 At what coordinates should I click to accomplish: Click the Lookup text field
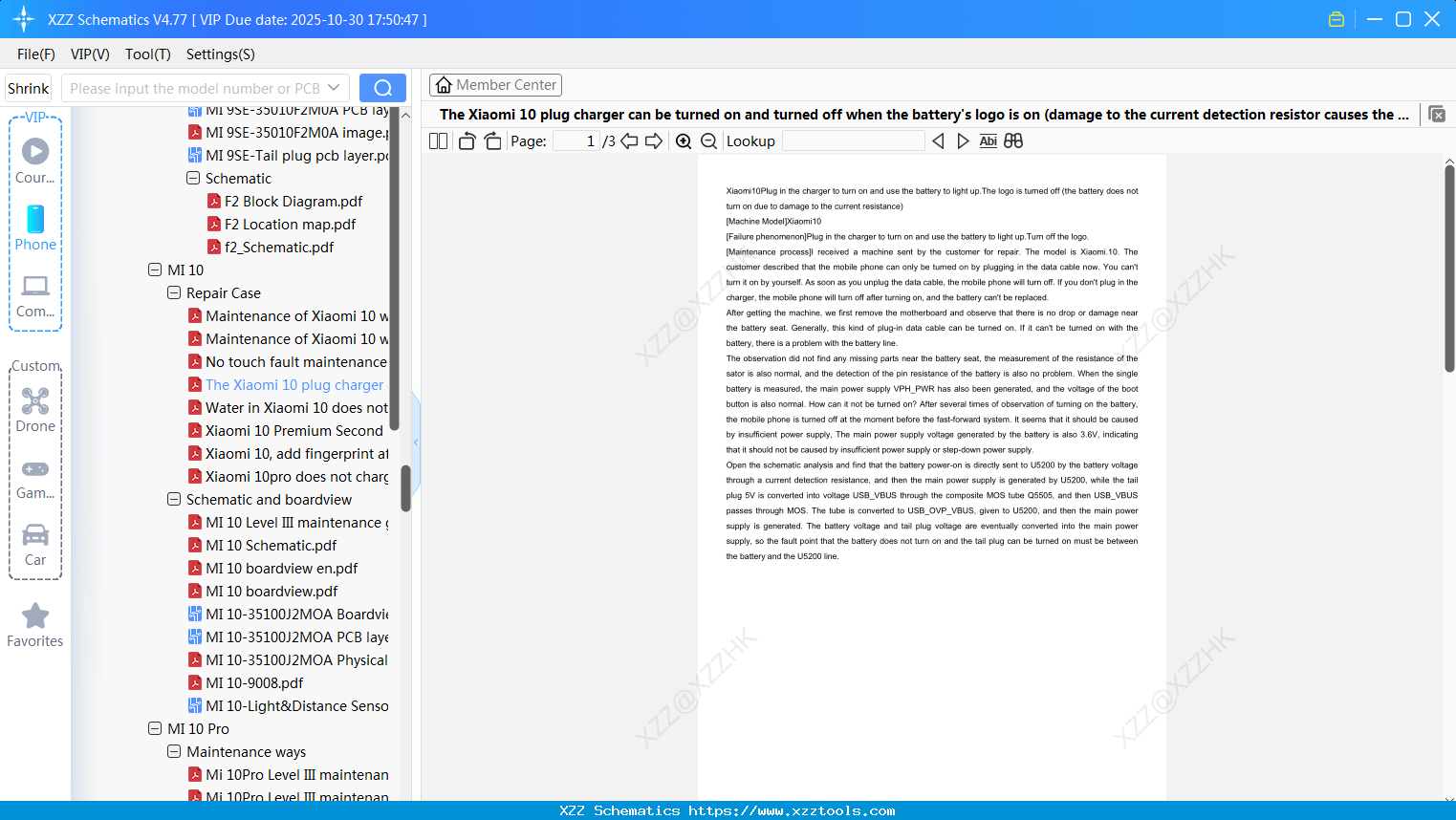(854, 141)
